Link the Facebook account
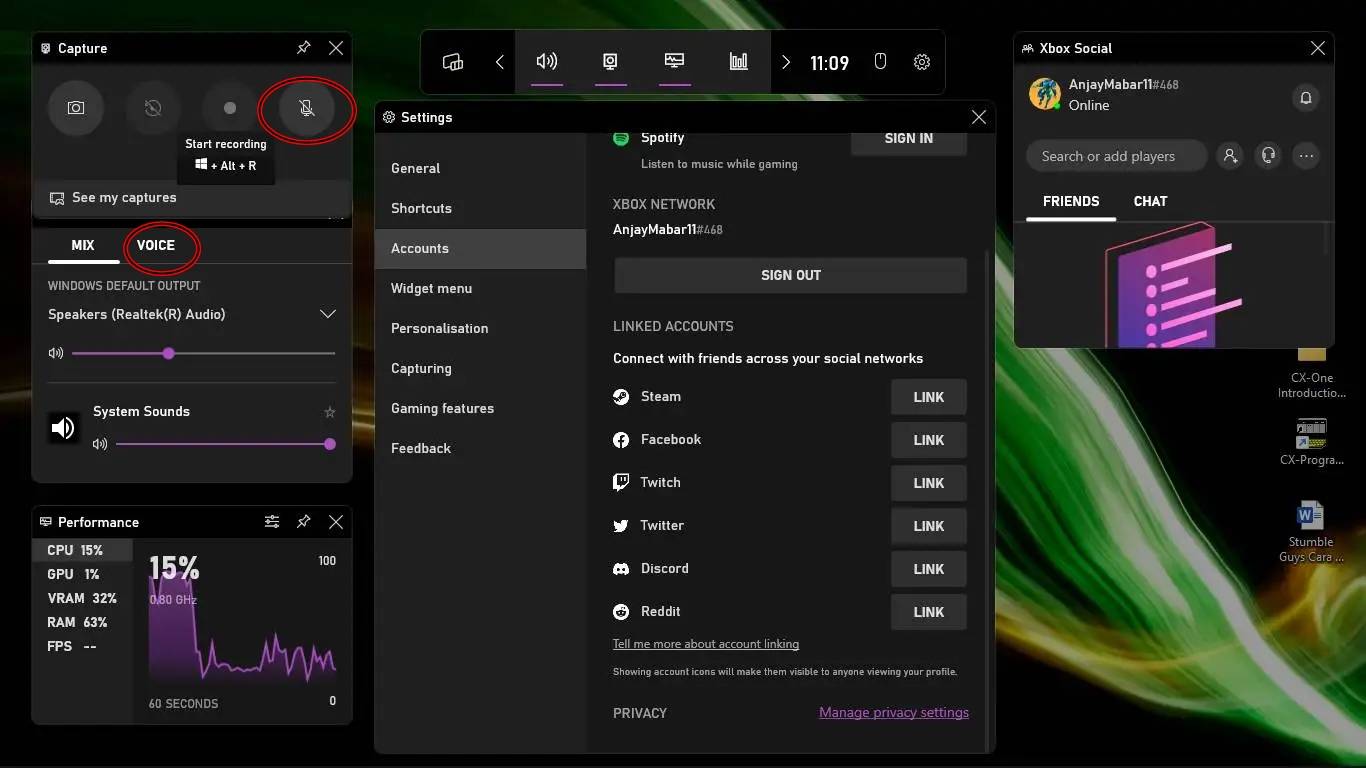The image size is (1366, 768). coord(929,440)
